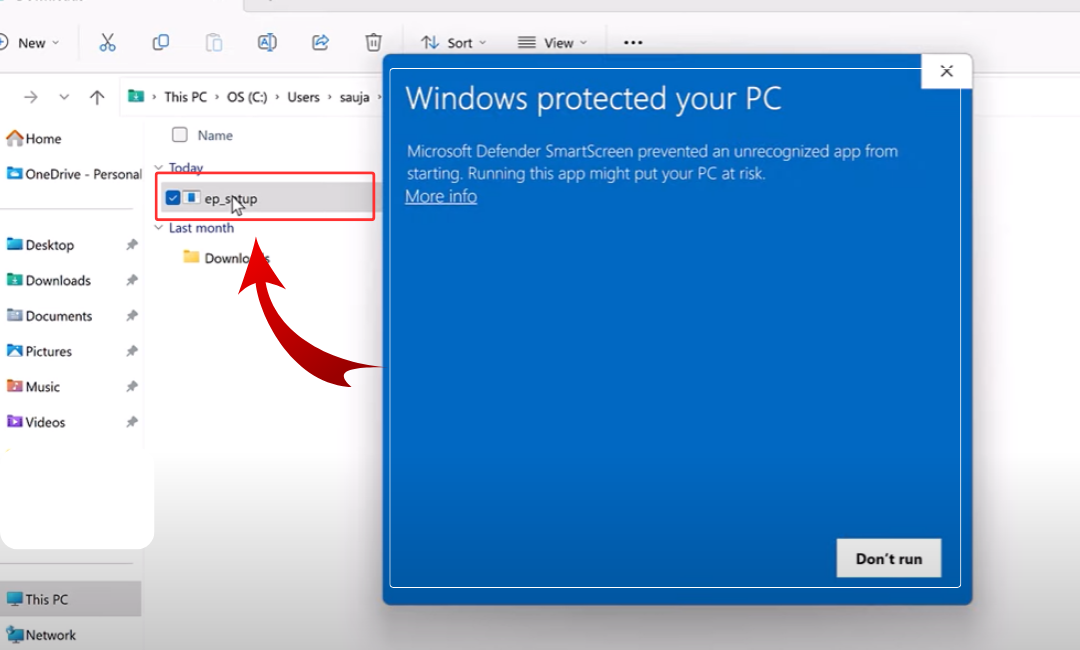Click the Rename icon in toolbar
The width and height of the screenshot is (1080, 650).
tap(267, 42)
